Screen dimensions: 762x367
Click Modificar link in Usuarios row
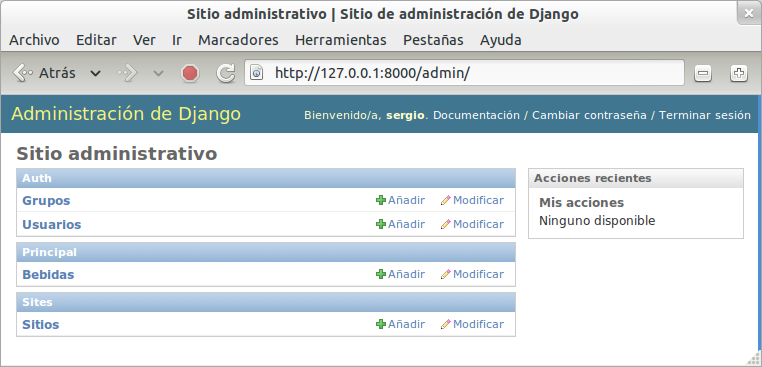[x=478, y=224]
